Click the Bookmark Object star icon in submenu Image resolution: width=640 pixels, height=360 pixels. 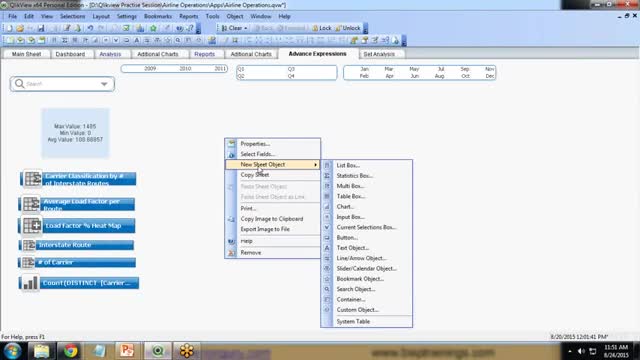[327, 279]
